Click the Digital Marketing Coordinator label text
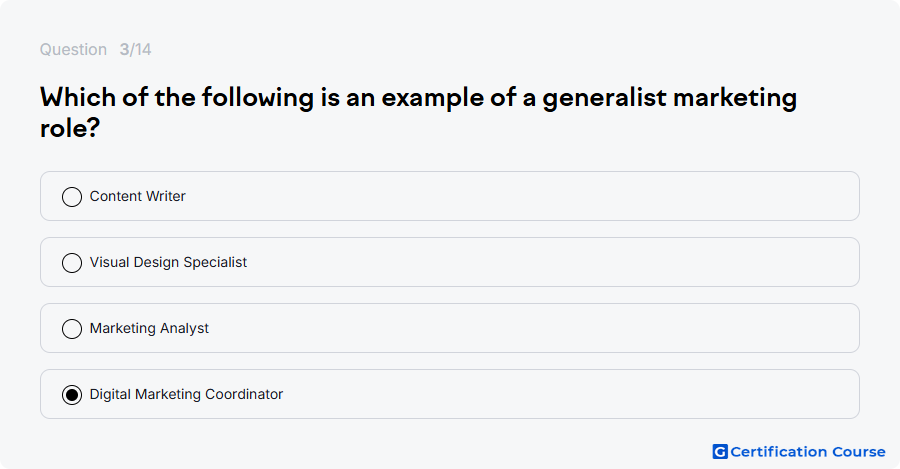The image size is (900, 469). tap(187, 394)
